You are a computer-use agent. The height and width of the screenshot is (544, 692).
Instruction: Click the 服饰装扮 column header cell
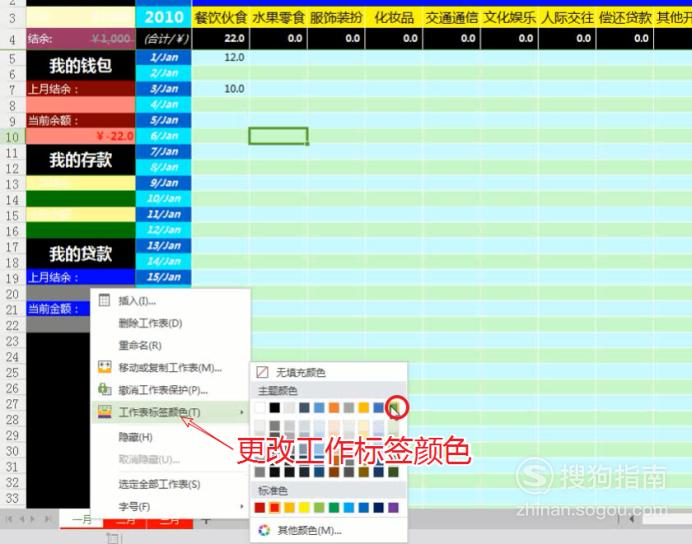(336, 18)
